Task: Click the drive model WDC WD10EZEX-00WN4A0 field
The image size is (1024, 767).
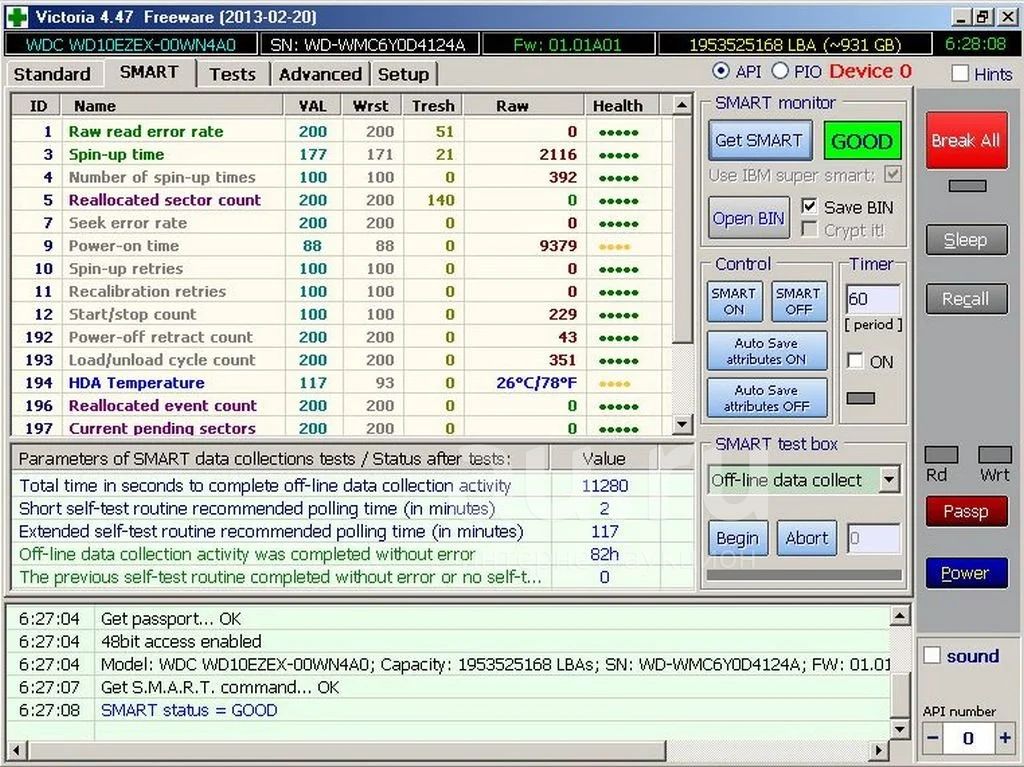Action: (131, 44)
